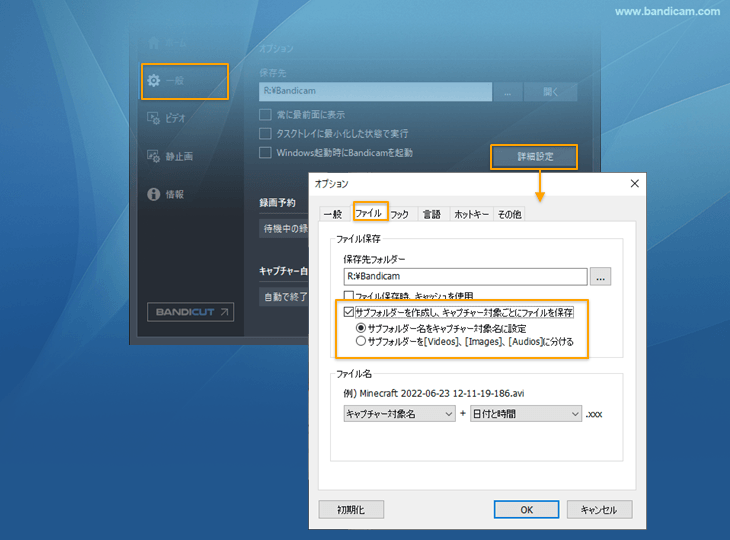Confirm with the OK button

tap(527, 510)
